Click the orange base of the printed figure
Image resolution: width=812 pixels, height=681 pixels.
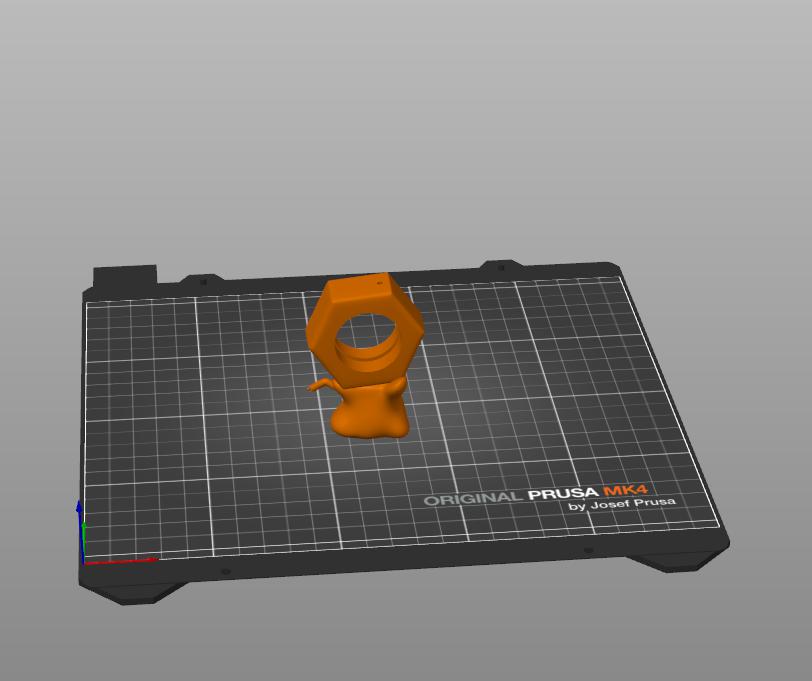370,420
